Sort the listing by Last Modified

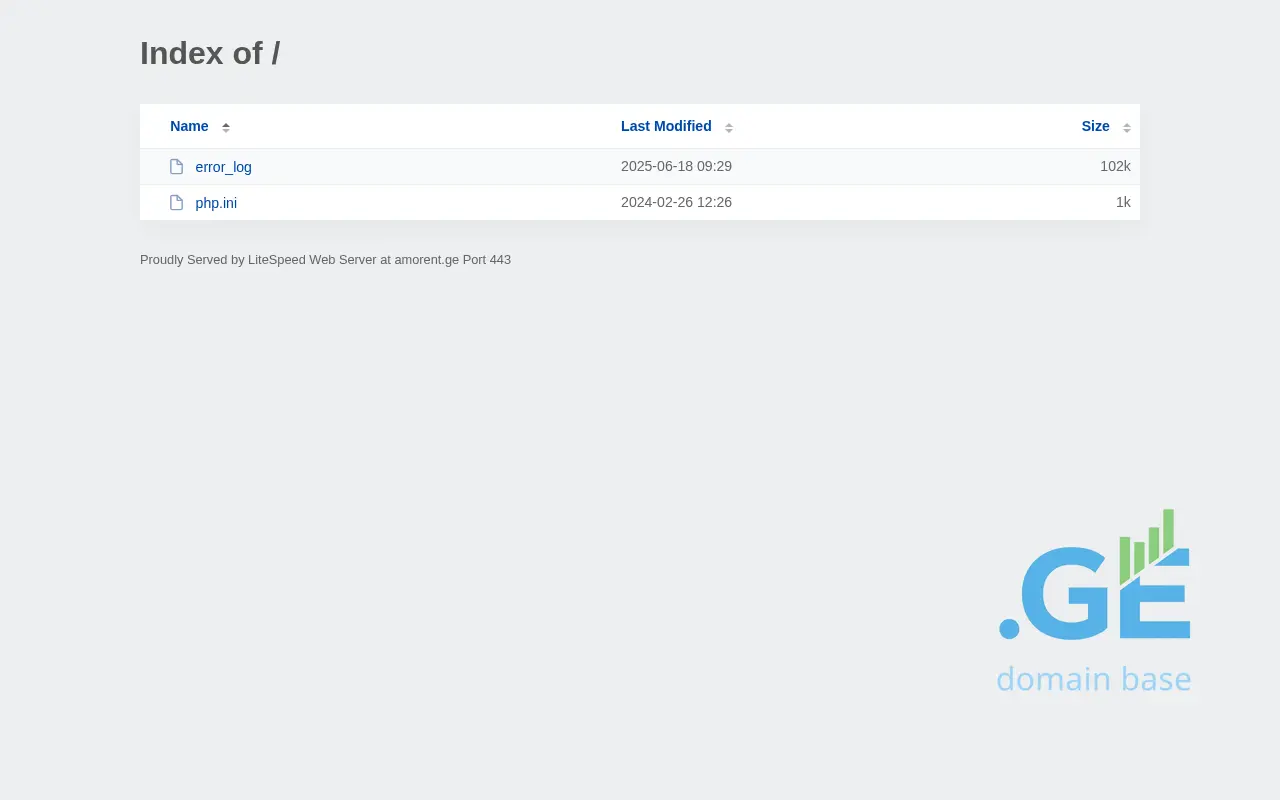click(666, 126)
